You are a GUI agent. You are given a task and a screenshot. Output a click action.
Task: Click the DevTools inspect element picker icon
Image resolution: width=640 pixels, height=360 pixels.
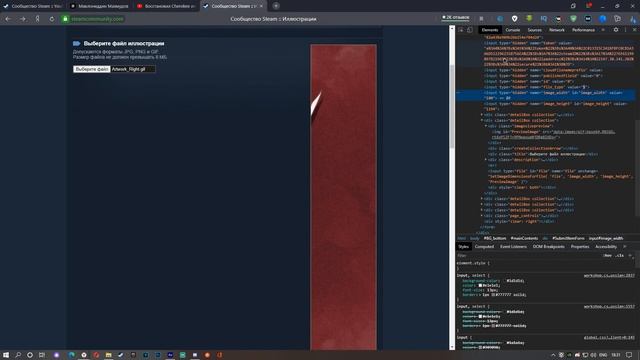pos(461,30)
